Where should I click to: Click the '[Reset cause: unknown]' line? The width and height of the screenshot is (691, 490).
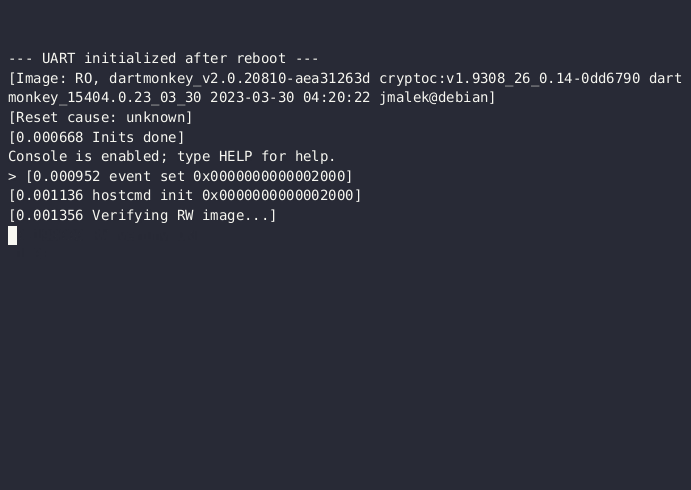[x=100, y=117]
